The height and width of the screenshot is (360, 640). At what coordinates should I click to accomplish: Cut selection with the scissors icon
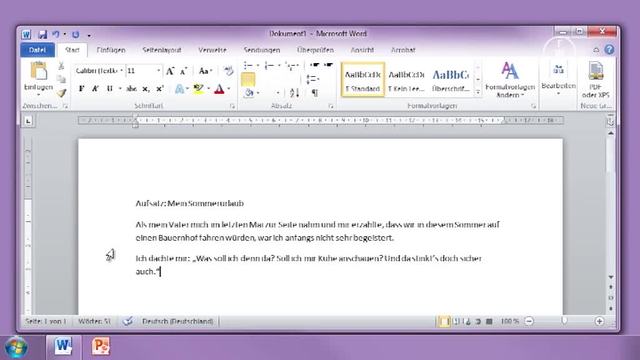[61, 66]
